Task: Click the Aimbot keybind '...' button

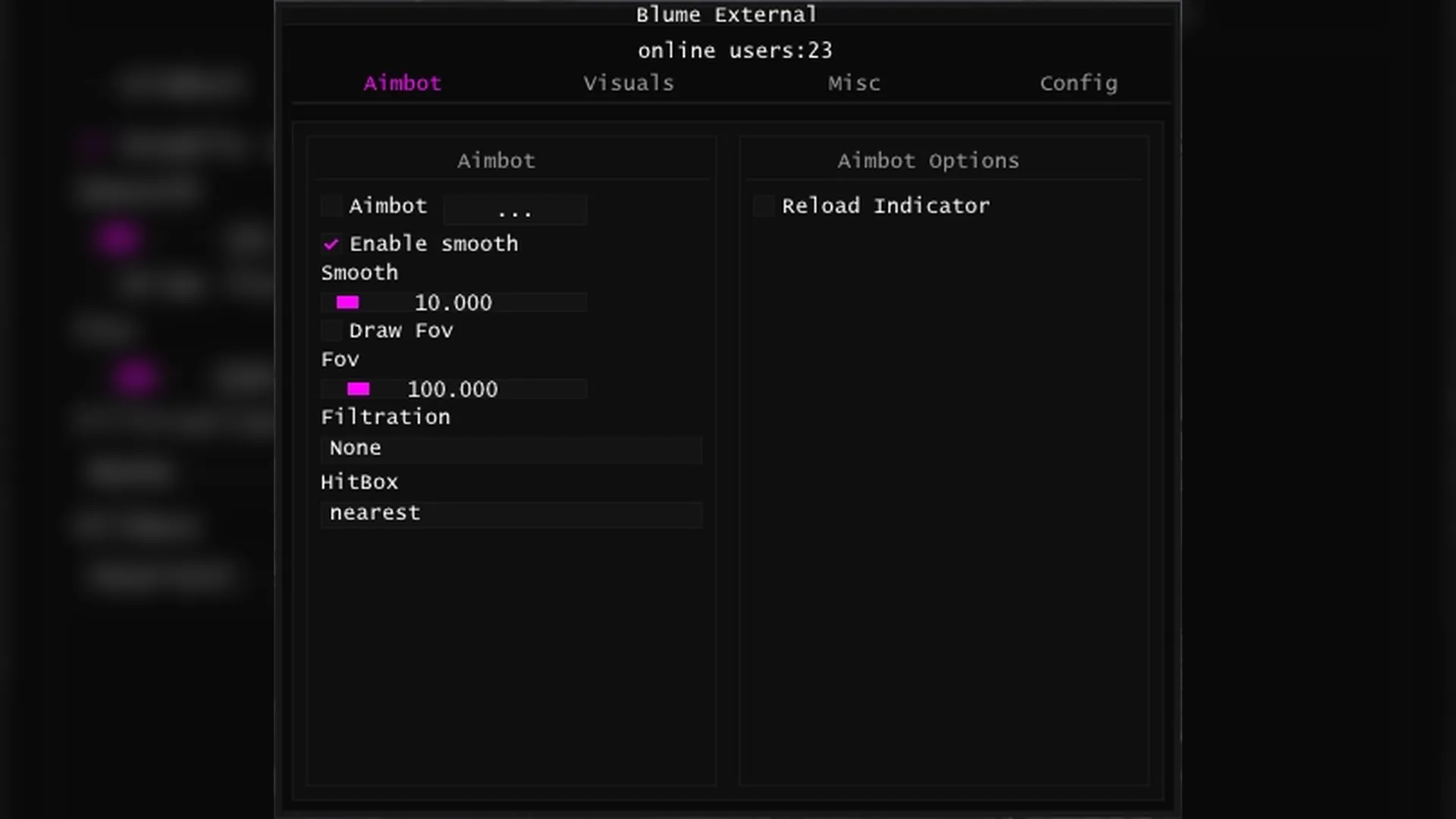Action: (x=515, y=210)
